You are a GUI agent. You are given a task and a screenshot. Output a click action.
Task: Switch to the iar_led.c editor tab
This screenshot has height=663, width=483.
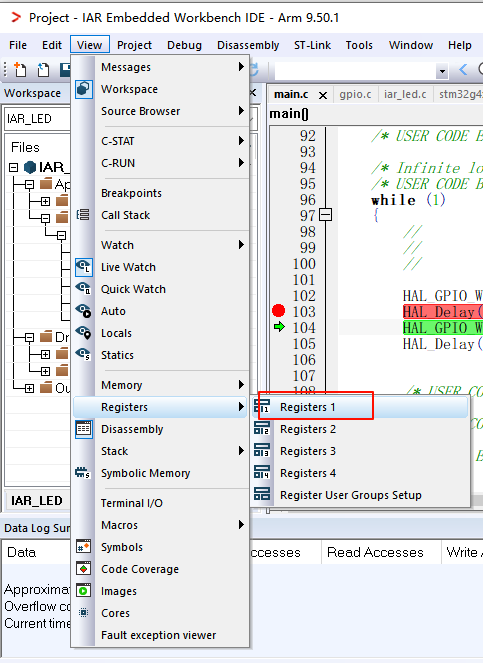405,94
